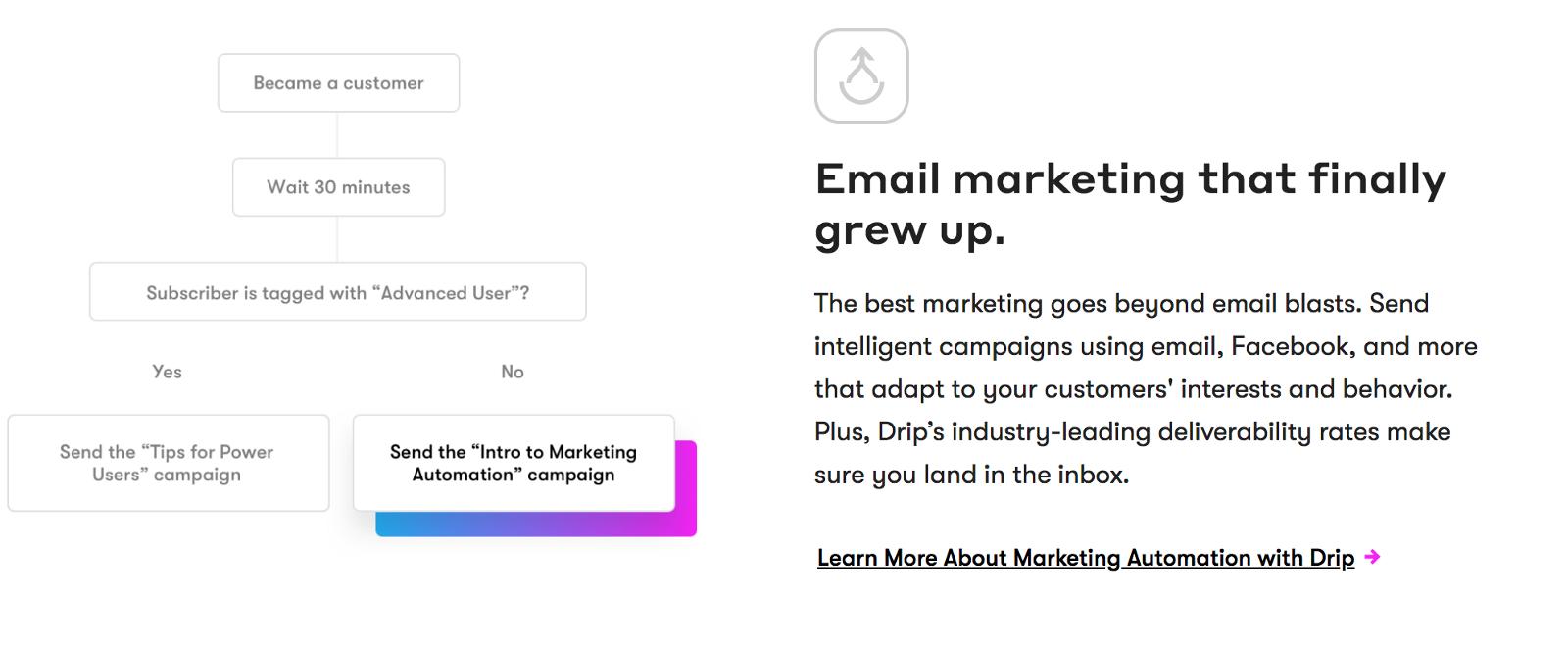Click the connector line below 'Wait 30 minutes'
The height and width of the screenshot is (651, 1568).
click(x=338, y=239)
